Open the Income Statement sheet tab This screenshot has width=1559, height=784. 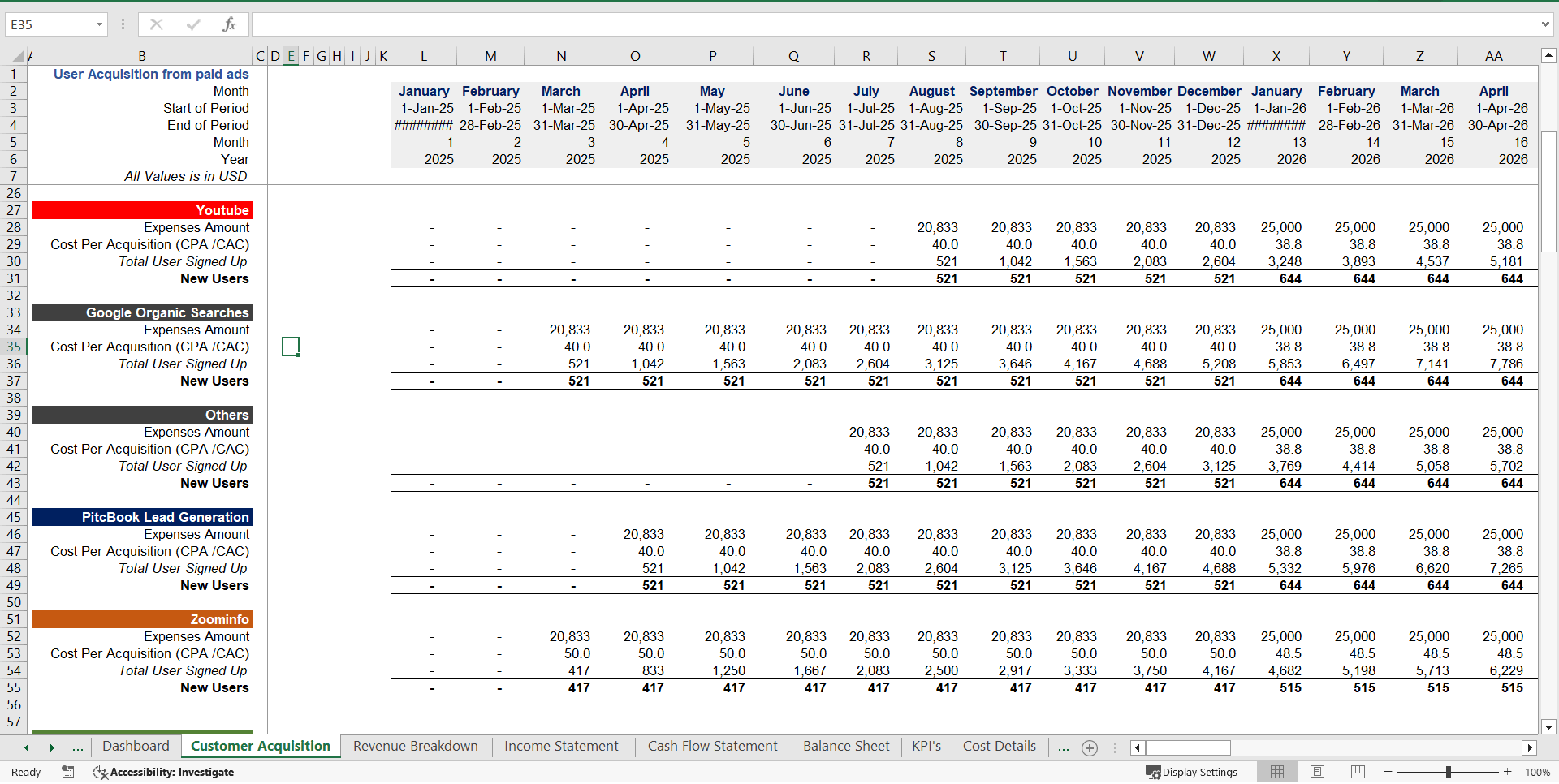(561, 747)
